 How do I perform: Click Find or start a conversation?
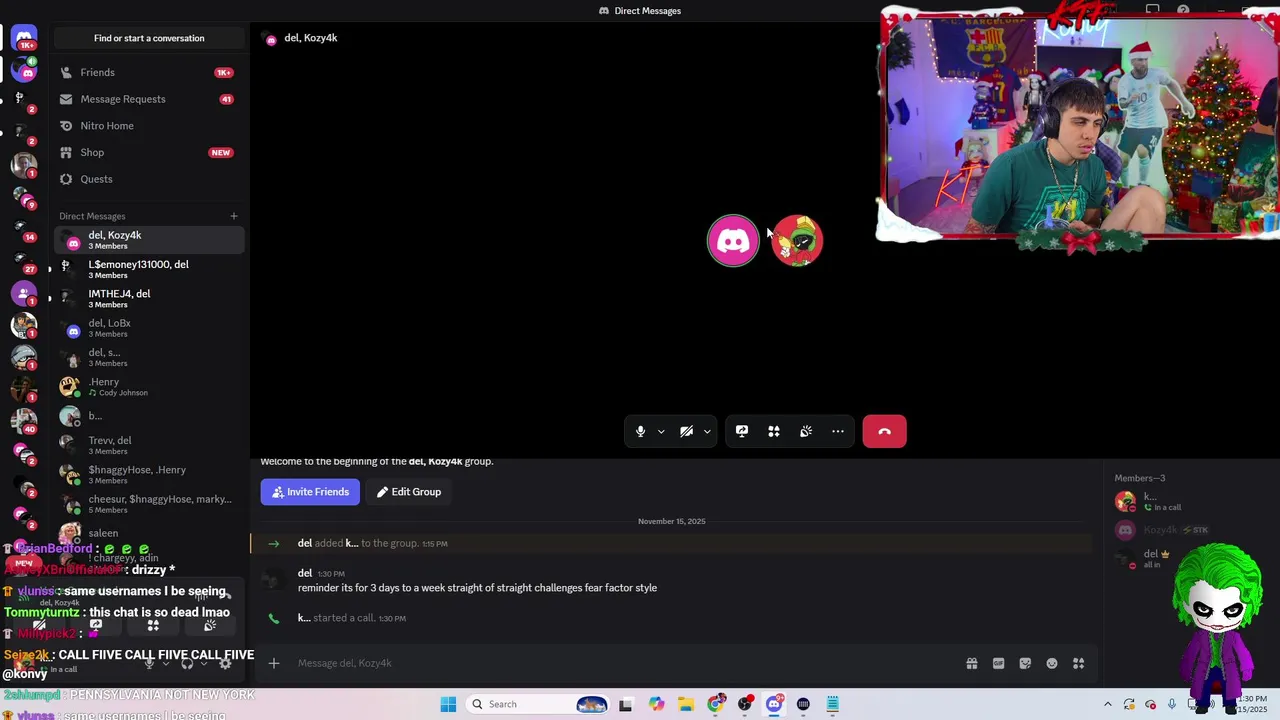149,38
